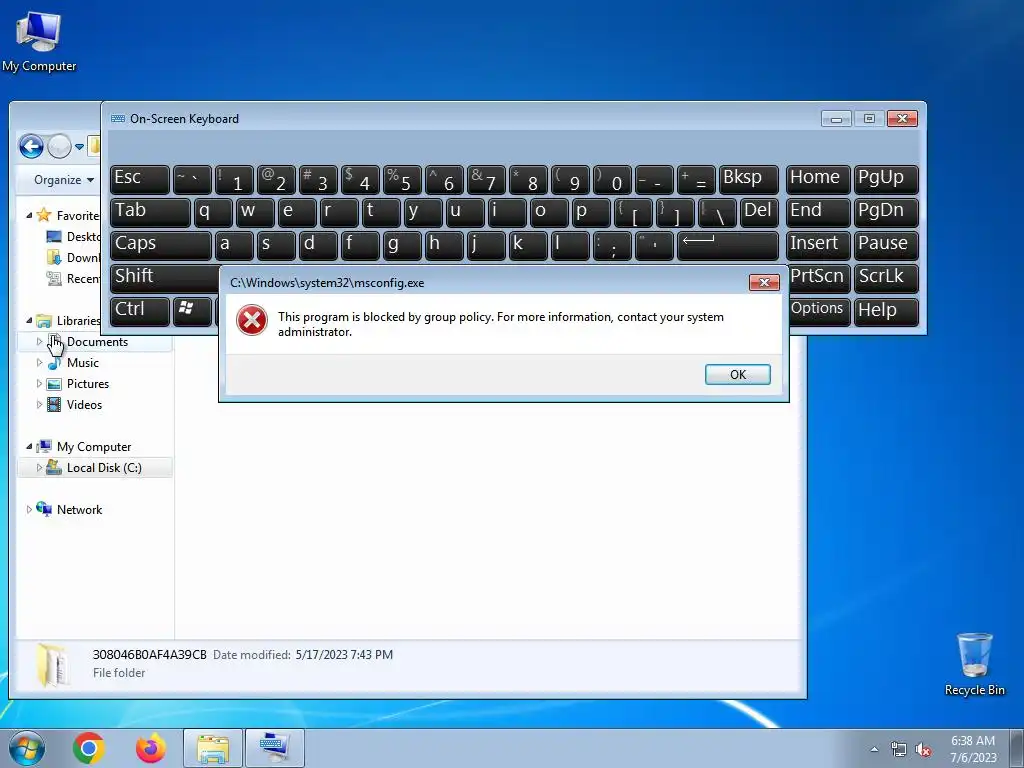Toggle the Ctrl key on On-Screen Keyboard
The image size is (1024, 768).
coord(140,310)
